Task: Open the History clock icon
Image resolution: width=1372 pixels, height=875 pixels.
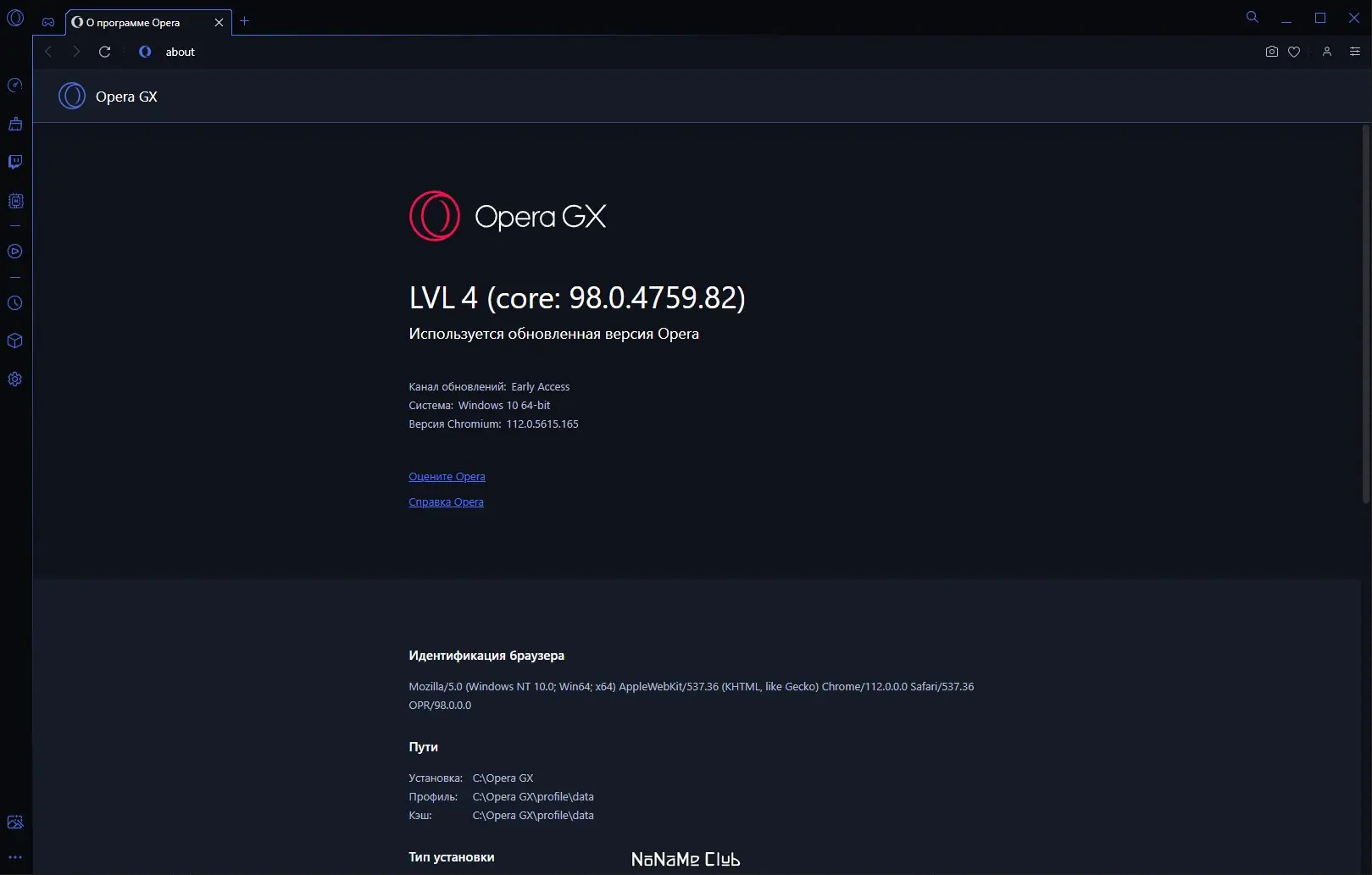Action: coord(15,303)
